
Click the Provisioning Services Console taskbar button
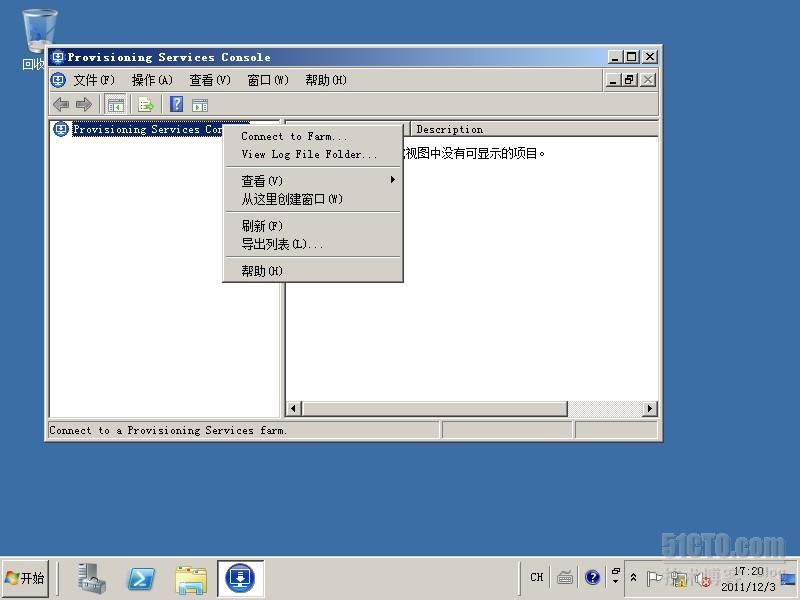tap(240, 578)
